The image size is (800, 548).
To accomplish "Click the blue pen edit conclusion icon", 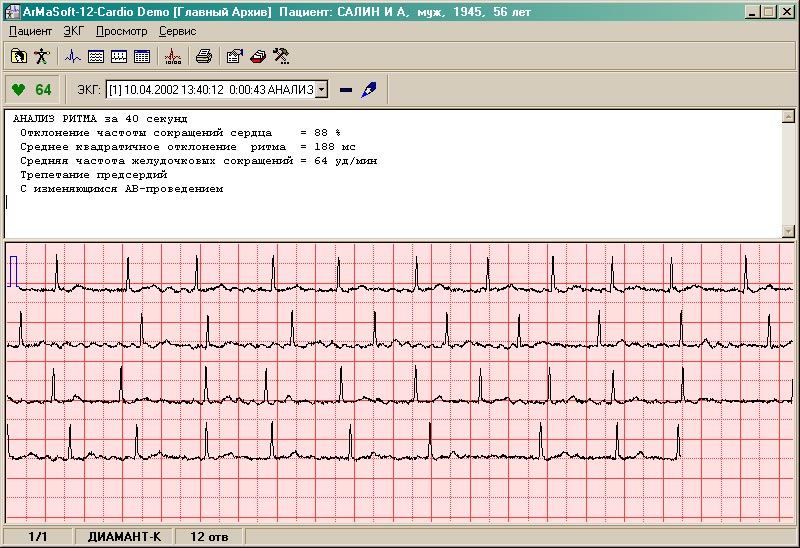I will 368,90.
